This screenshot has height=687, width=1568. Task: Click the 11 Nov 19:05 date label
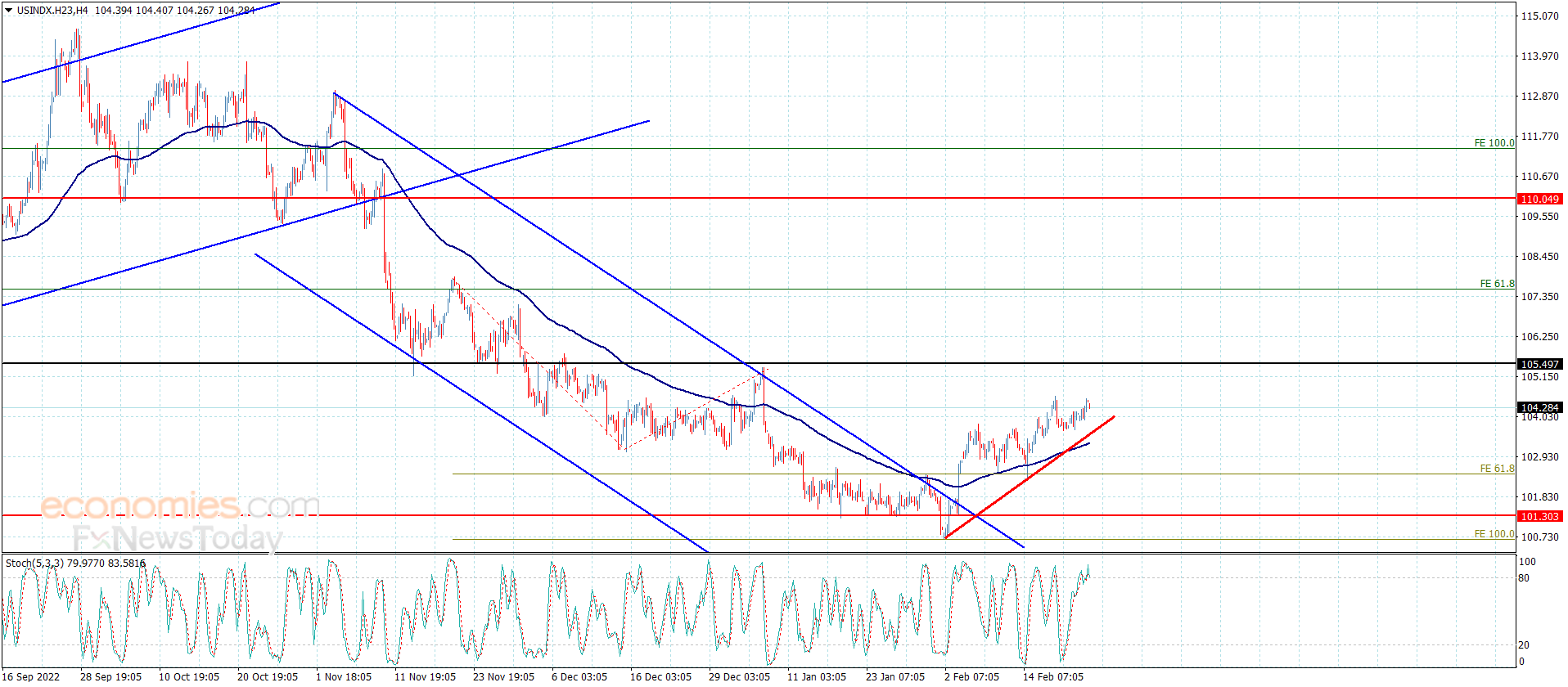(425, 676)
